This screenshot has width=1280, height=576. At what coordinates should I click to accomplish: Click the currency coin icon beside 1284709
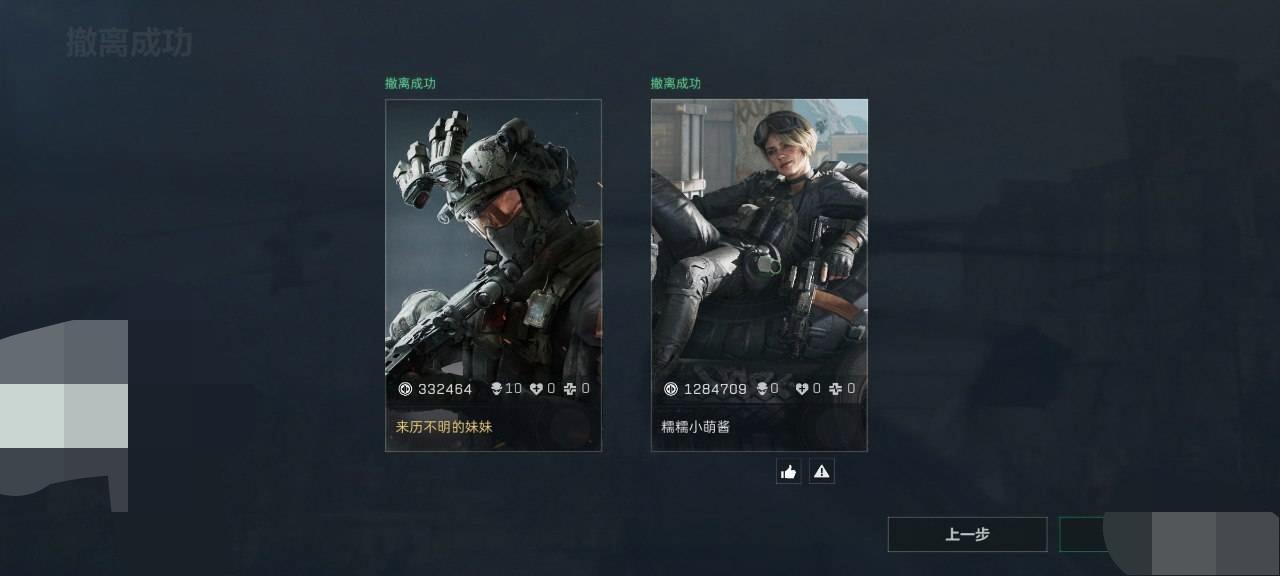tap(671, 389)
